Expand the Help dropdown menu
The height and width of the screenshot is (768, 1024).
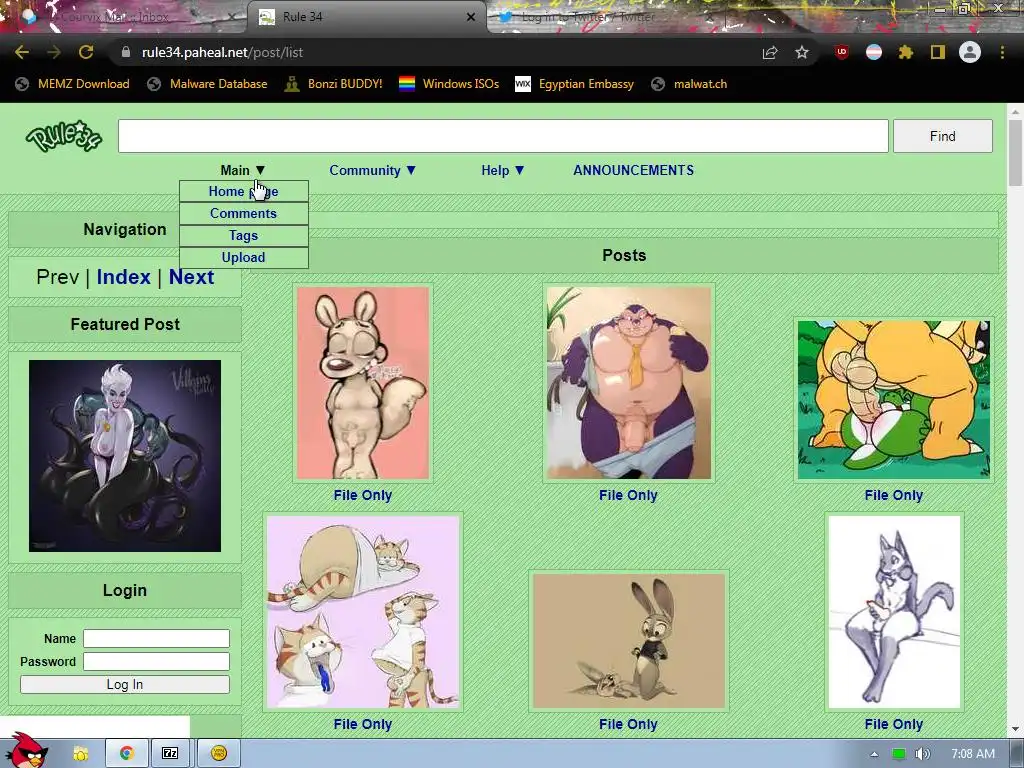503,170
